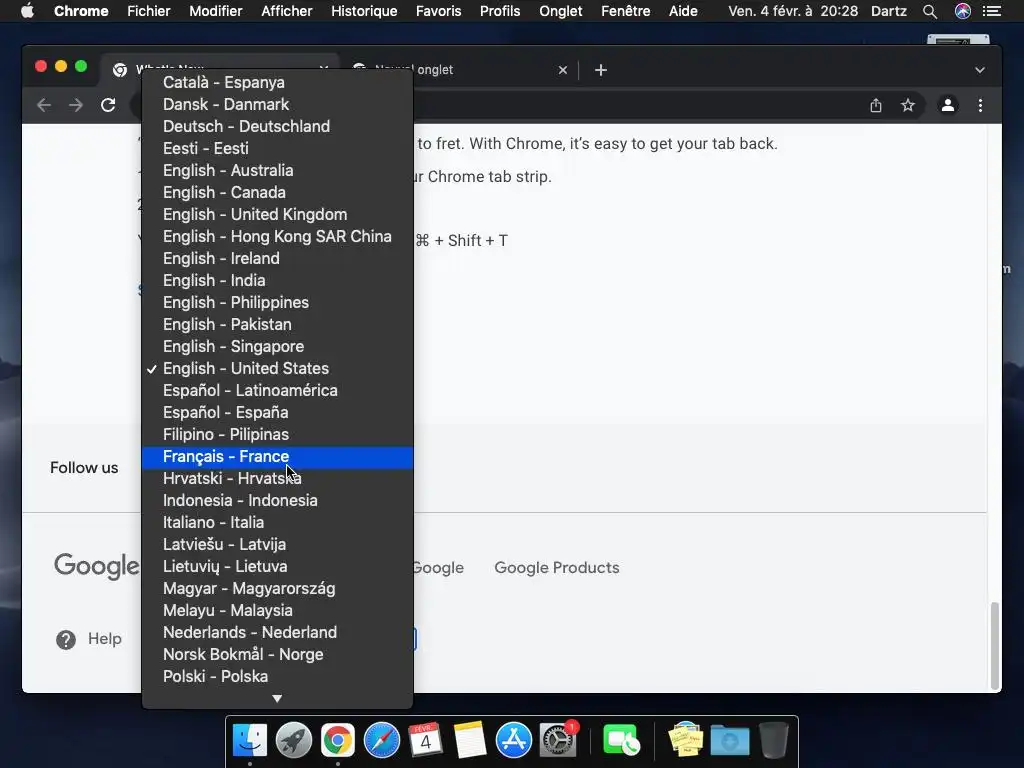Screen dimensions: 1024x768
Task: Open the Favoris menu
Action: [x=438, y=11]
